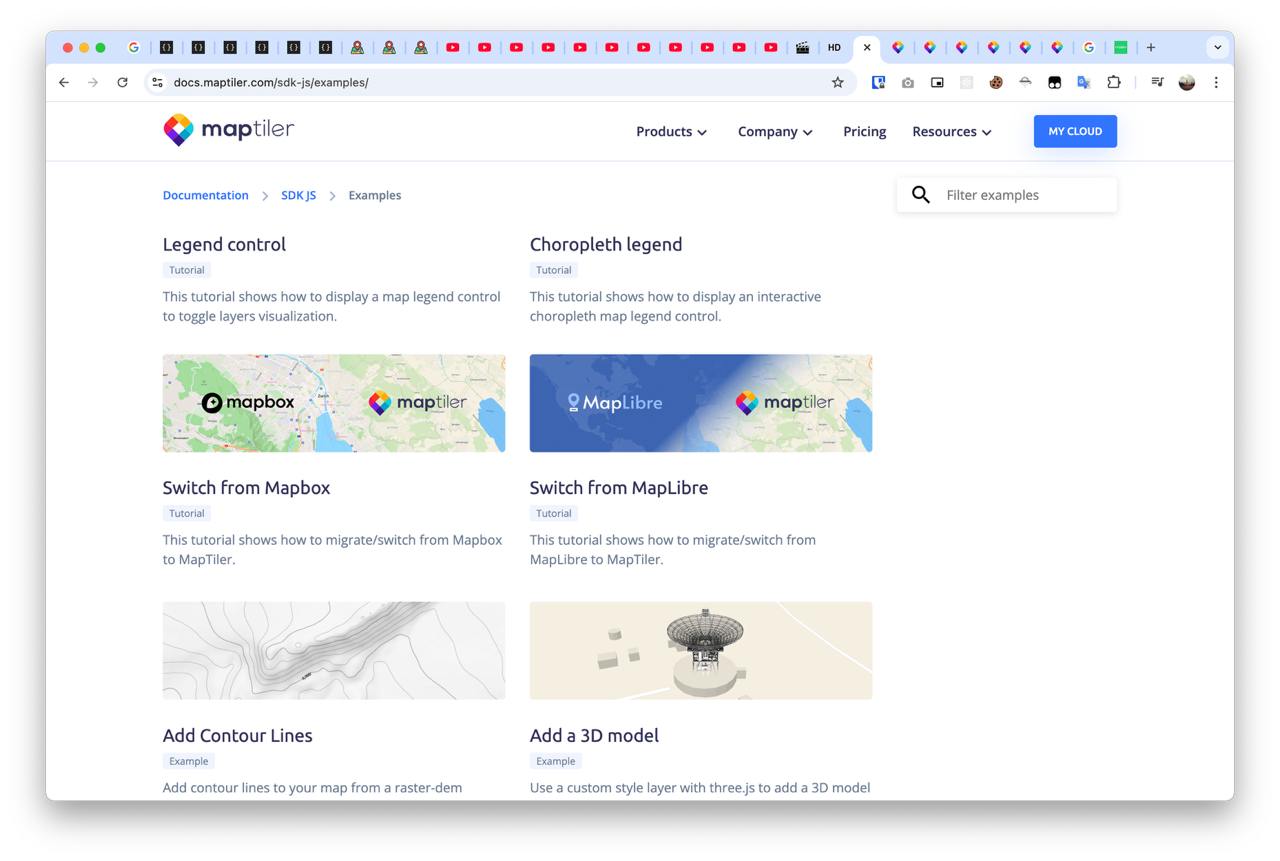Click Tutorial tag under Legend control
Viewport: 1280px width, 861px height.
coord(187,270)
